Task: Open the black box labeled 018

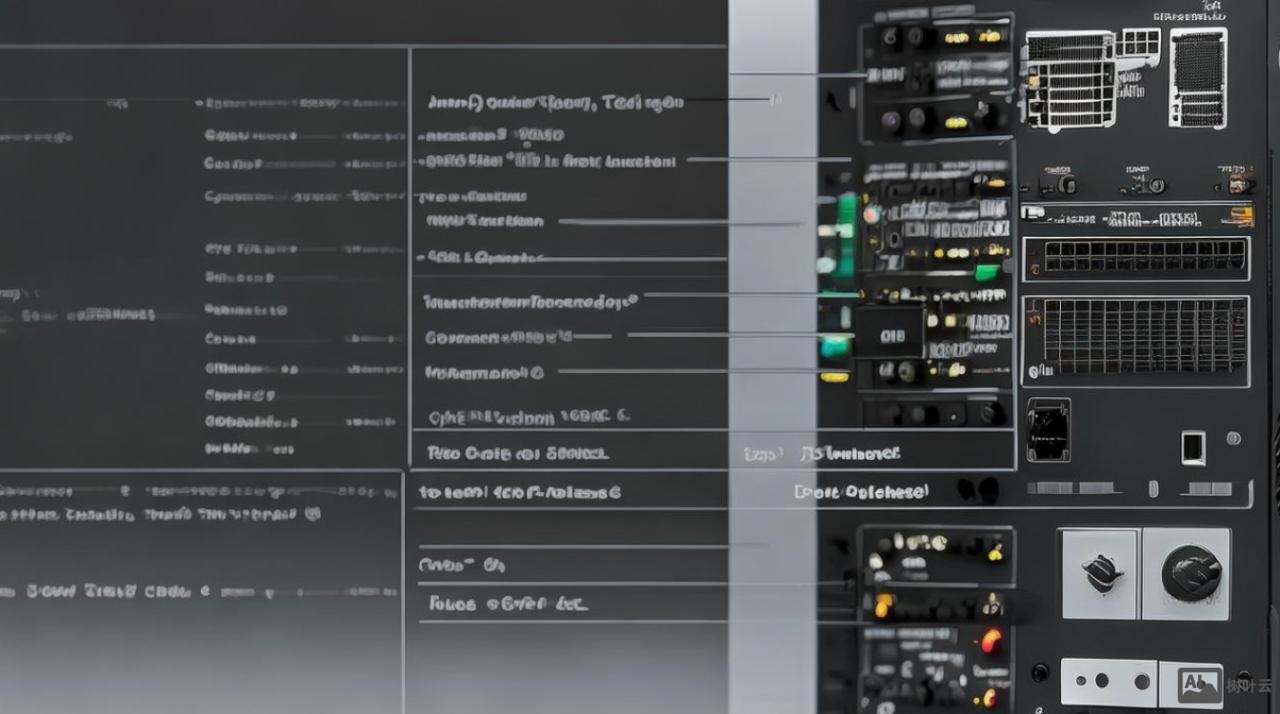Action: 889,335
